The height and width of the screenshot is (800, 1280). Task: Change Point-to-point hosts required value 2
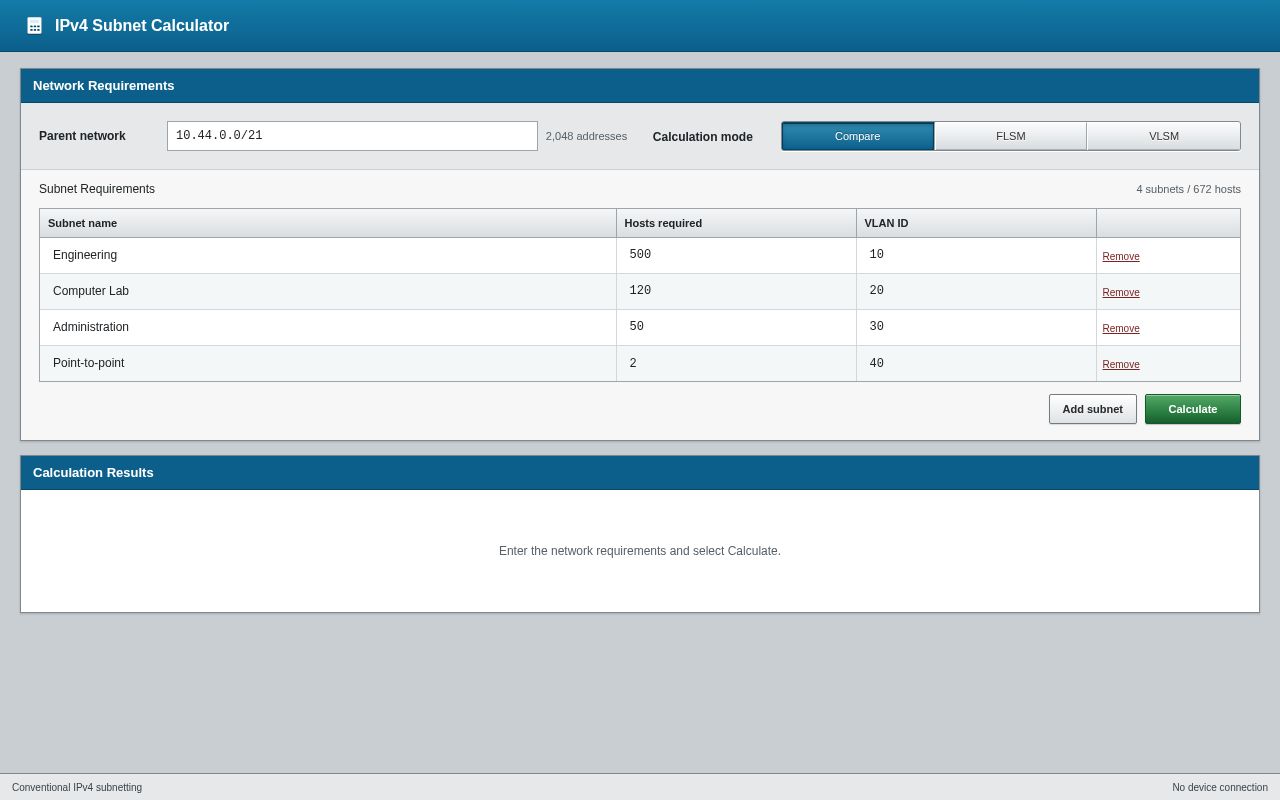click(736, 363)
